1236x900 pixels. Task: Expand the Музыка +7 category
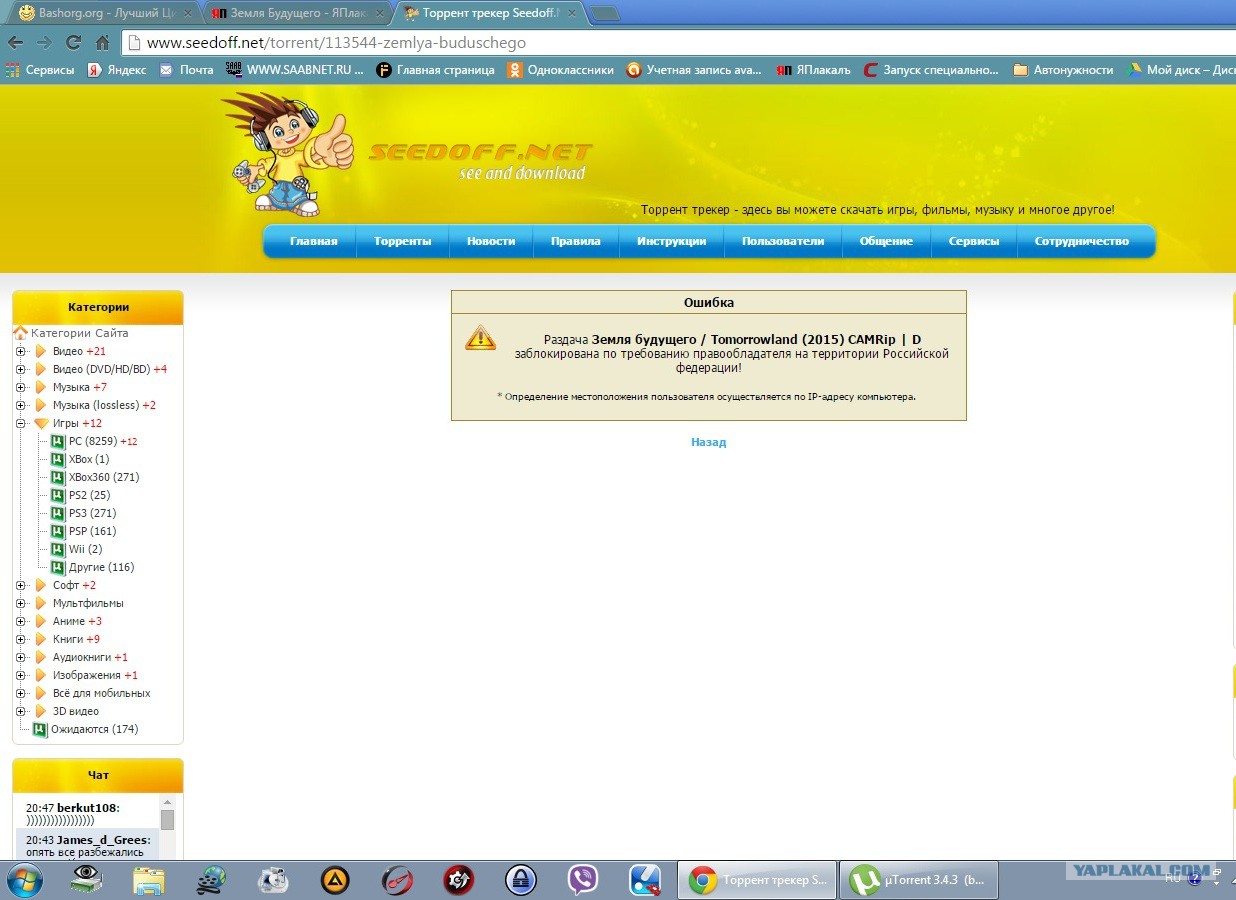tap(20, 387)
